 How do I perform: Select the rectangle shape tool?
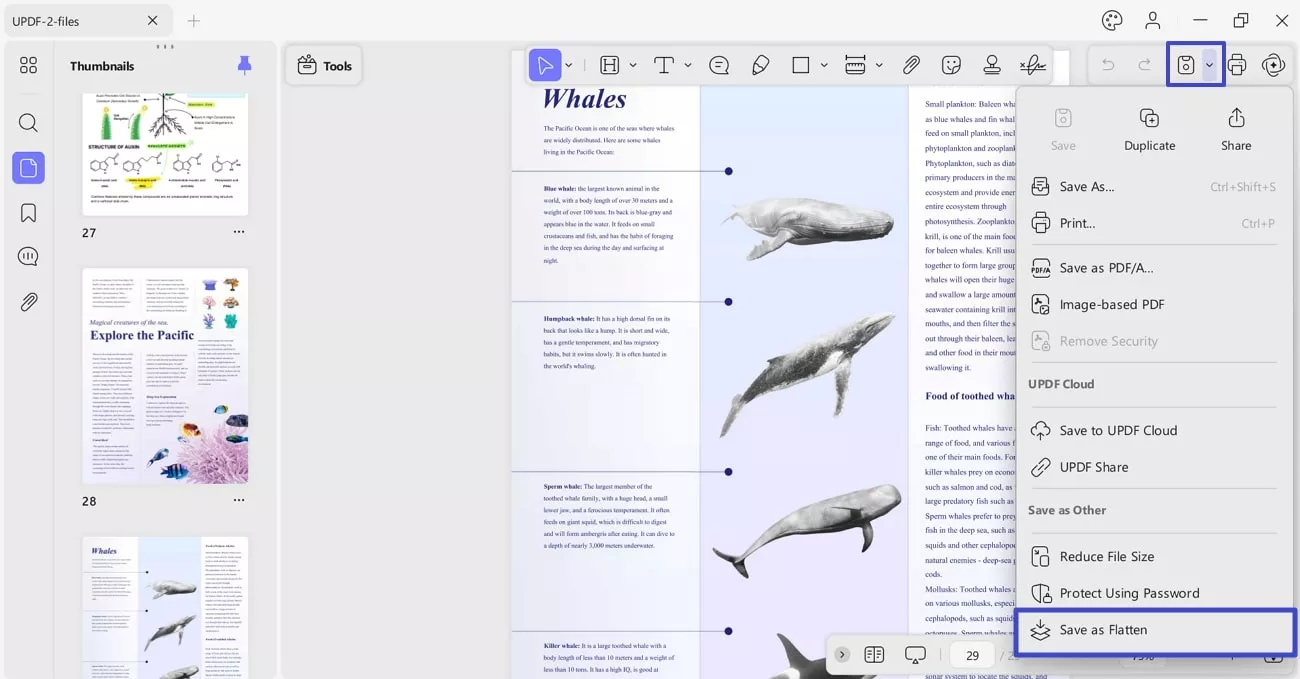(x=800, y=65)
